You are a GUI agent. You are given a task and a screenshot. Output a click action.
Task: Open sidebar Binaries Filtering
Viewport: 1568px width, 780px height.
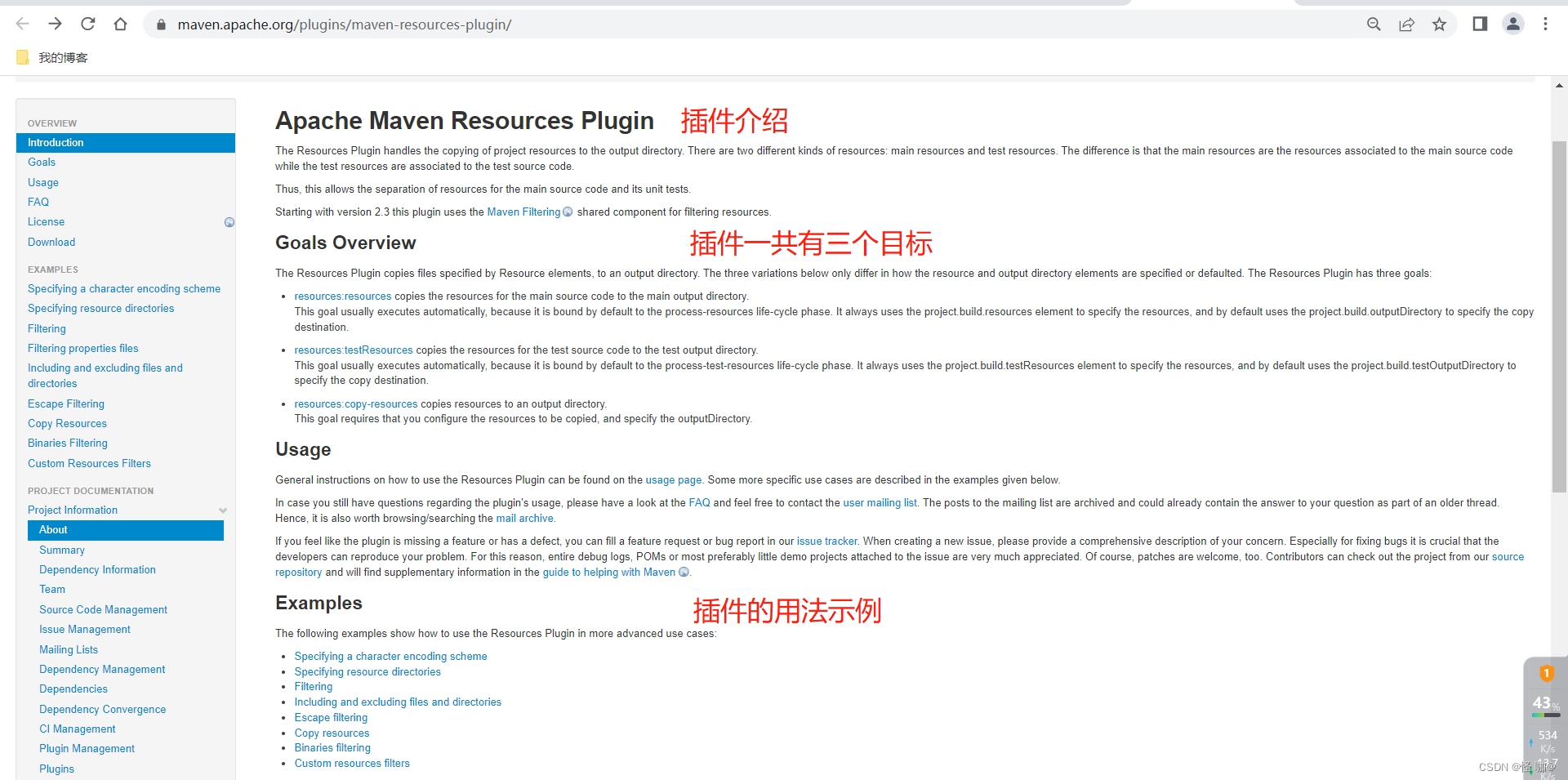point(68,443)
